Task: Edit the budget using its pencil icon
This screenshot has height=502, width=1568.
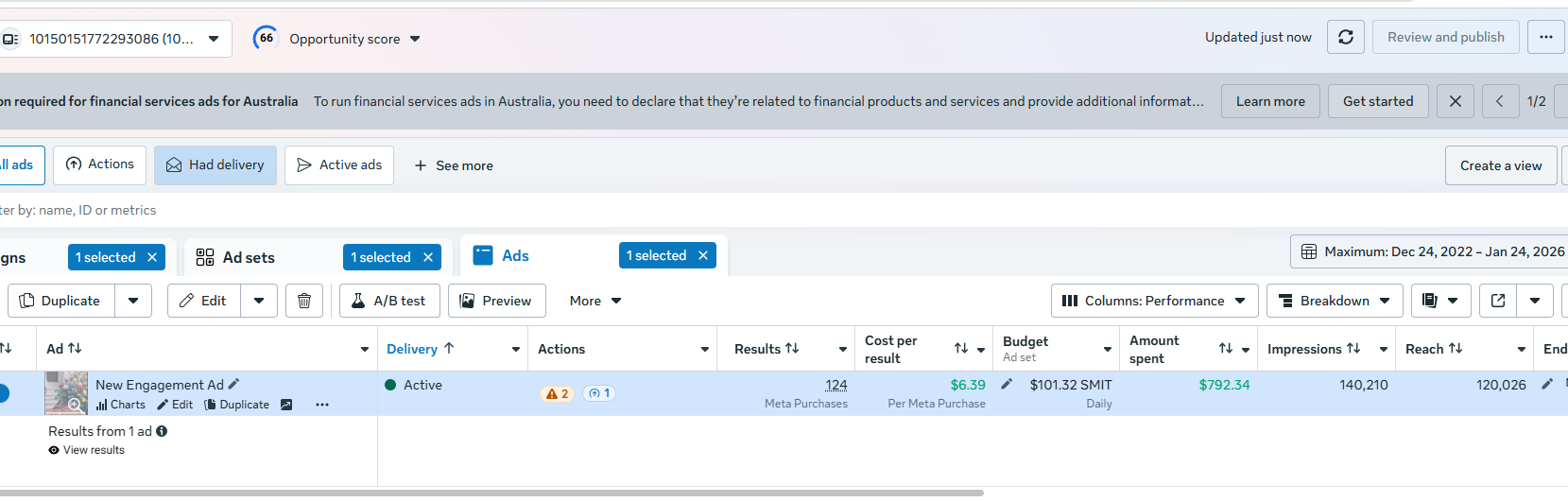Action: click(1007, 384)
